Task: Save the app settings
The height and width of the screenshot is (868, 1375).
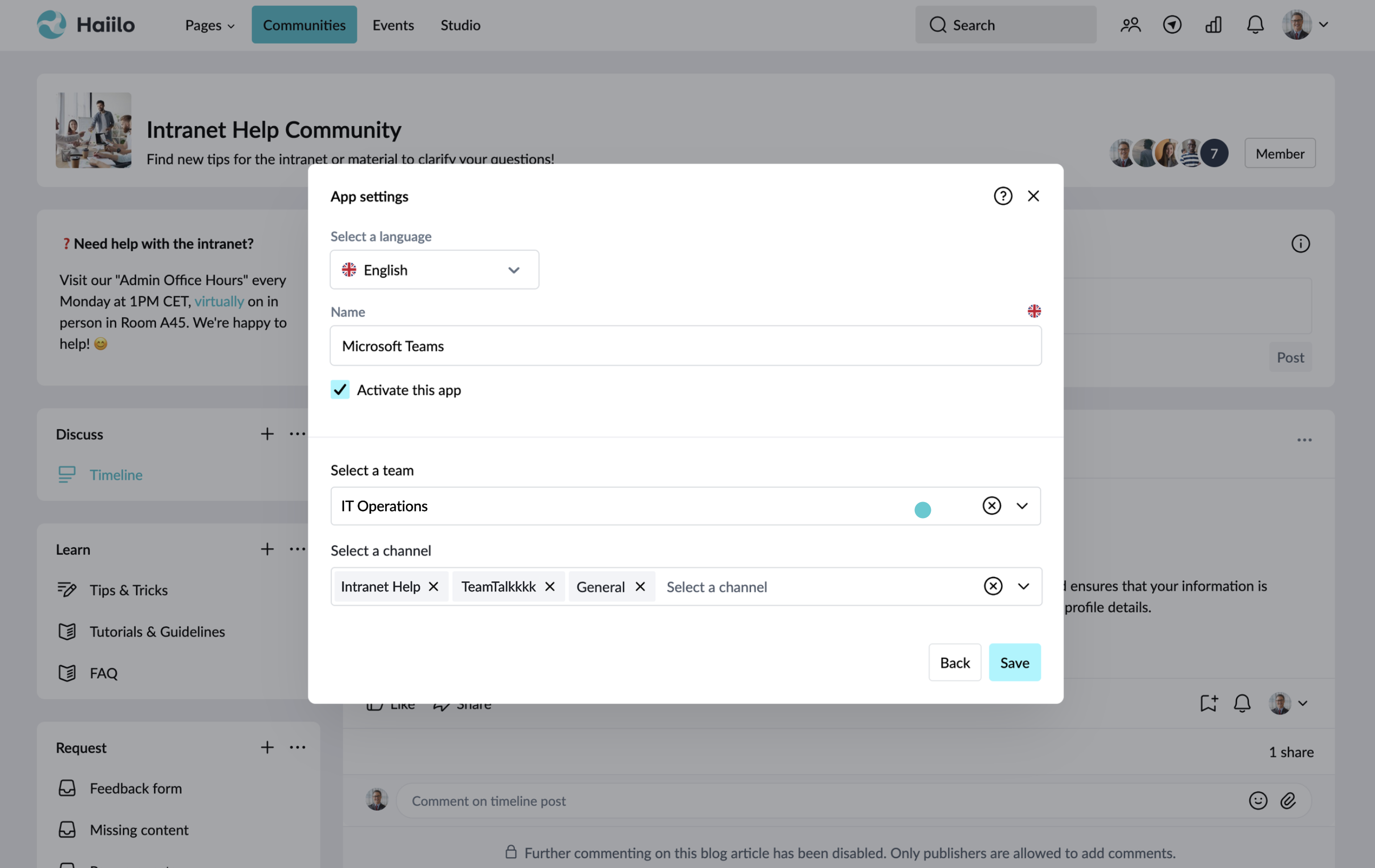Action: tap(1014, 662)
